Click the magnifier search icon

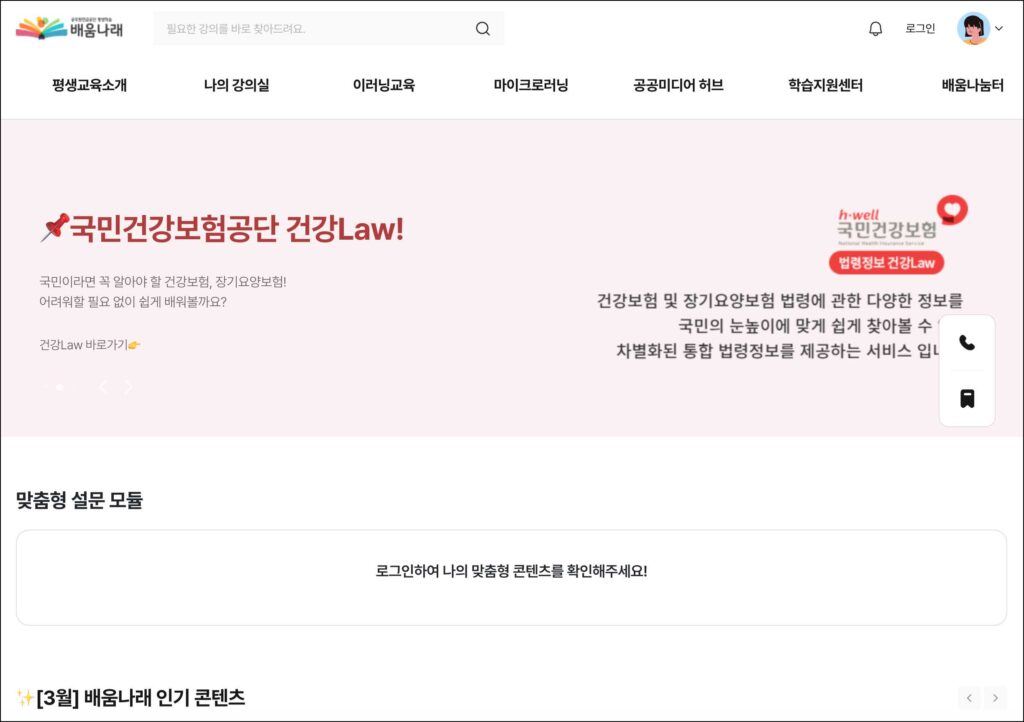pyautogui.click(x=483, y=29)
